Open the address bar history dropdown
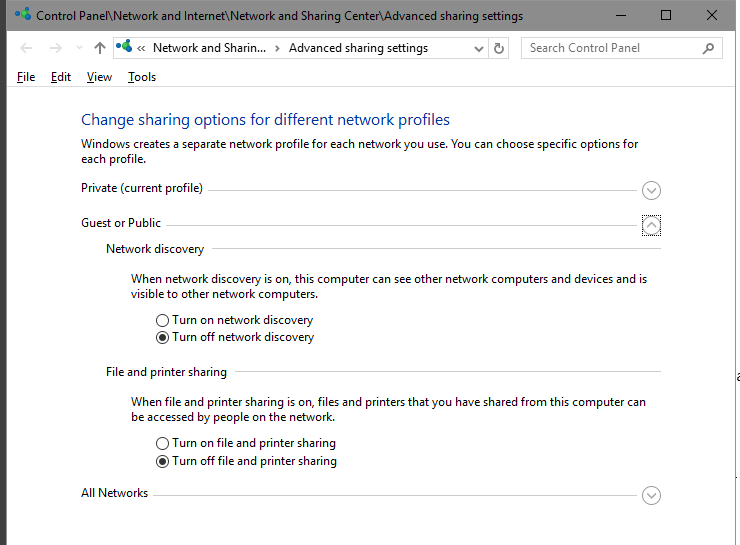The height and width of the screenshot is (545, 740). click(x=479, y=49)
